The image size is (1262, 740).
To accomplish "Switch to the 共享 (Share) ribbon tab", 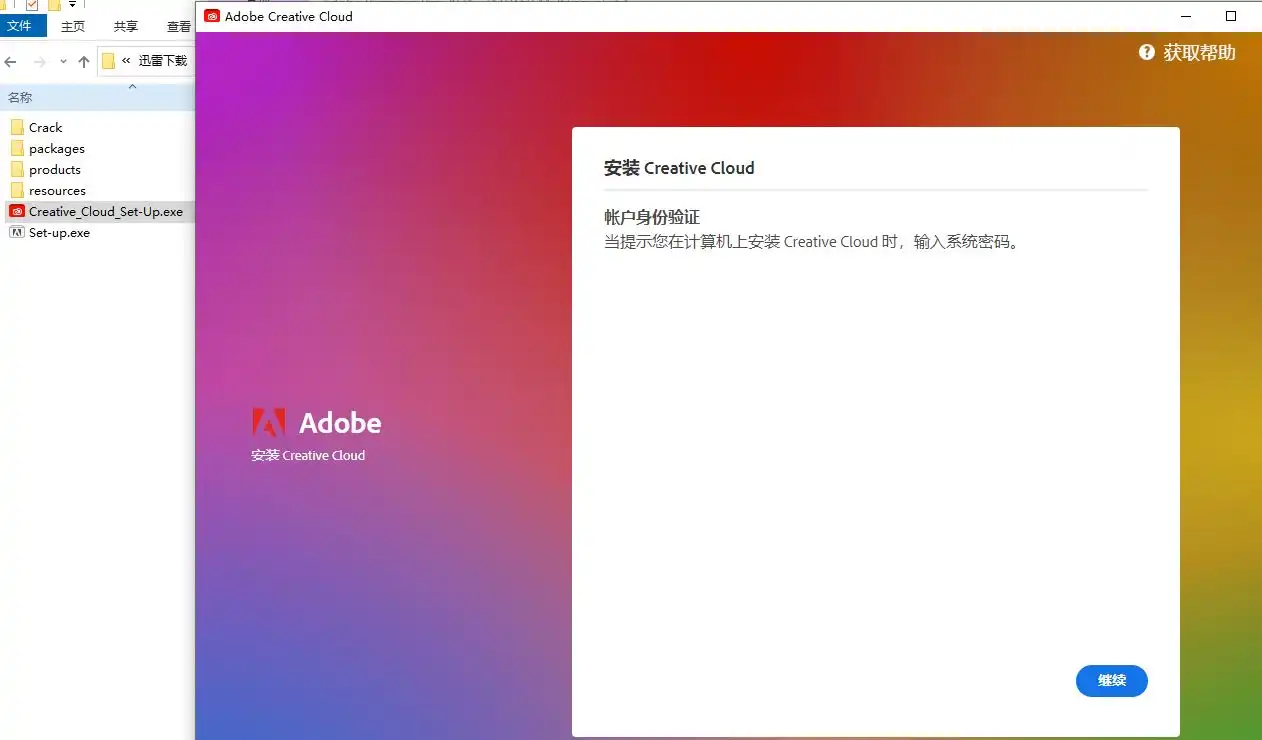I will tap(126, 26).
